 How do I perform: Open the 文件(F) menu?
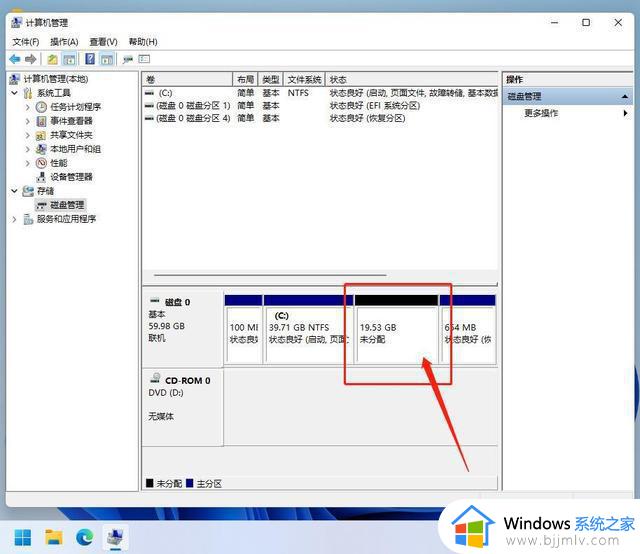26,42
